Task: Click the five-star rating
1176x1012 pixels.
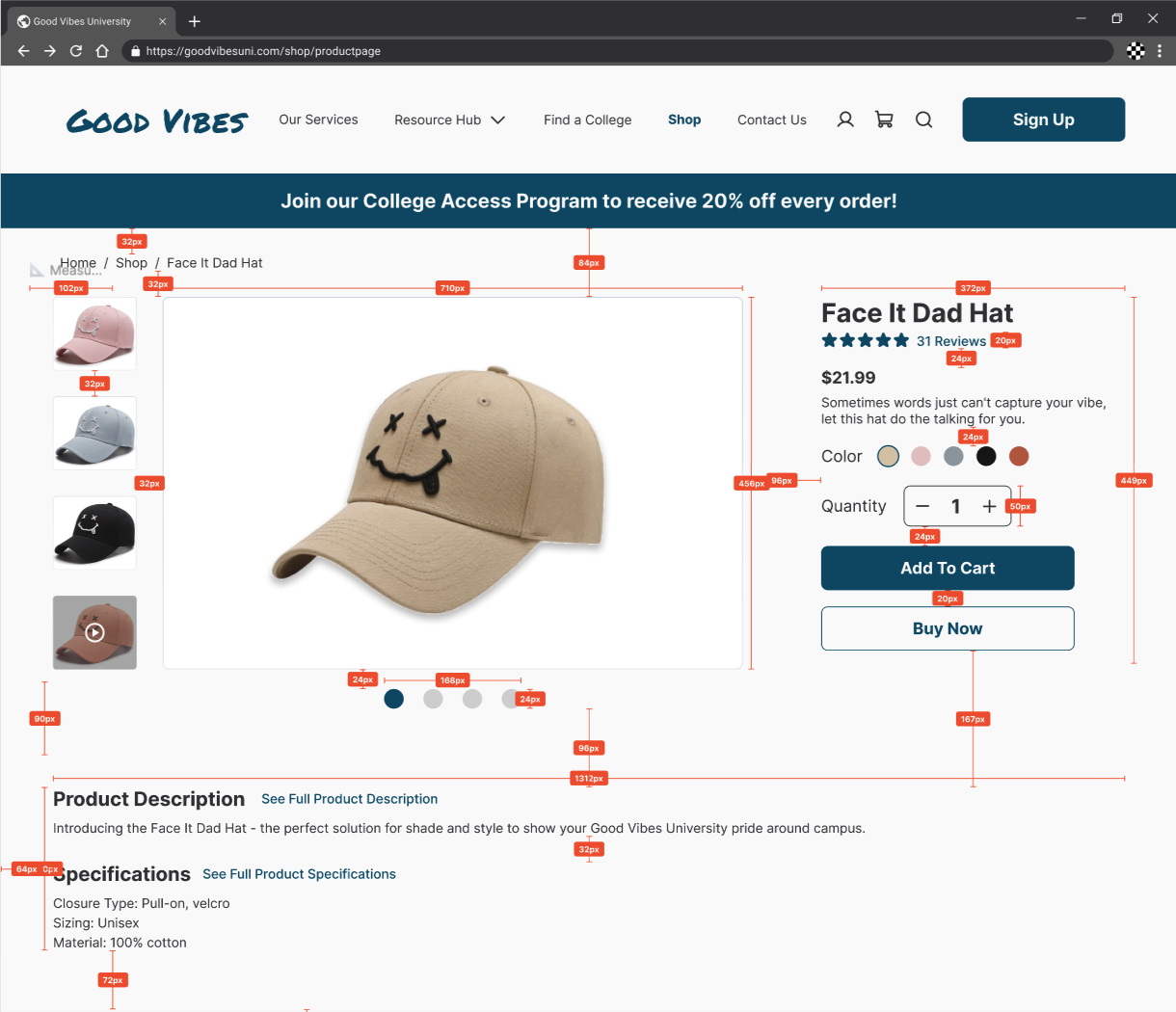Action: pyautogui.click(x=865, y=340)
